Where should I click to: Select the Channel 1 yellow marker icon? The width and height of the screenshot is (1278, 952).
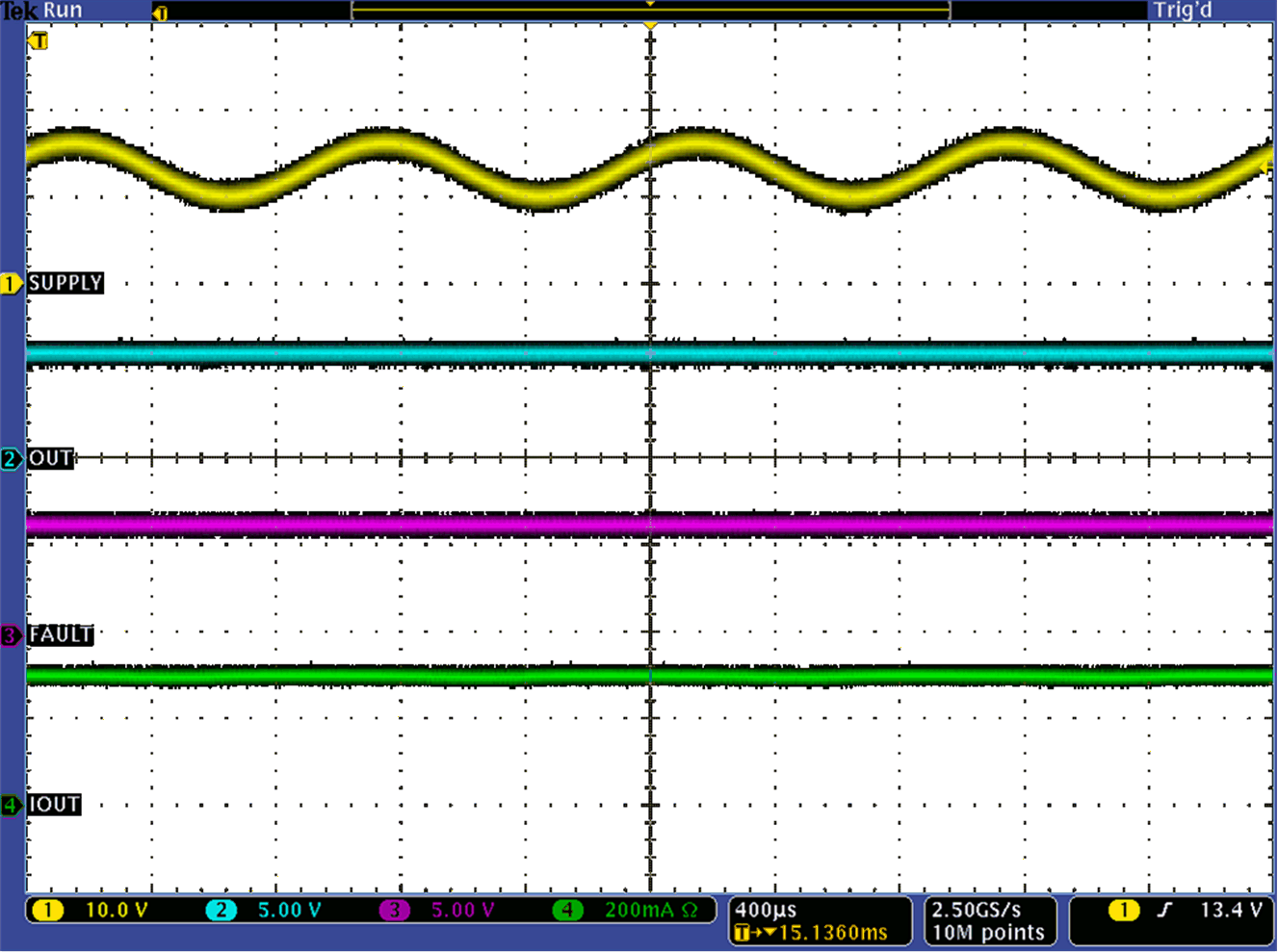pyautogui.click(x=12, y=284)
